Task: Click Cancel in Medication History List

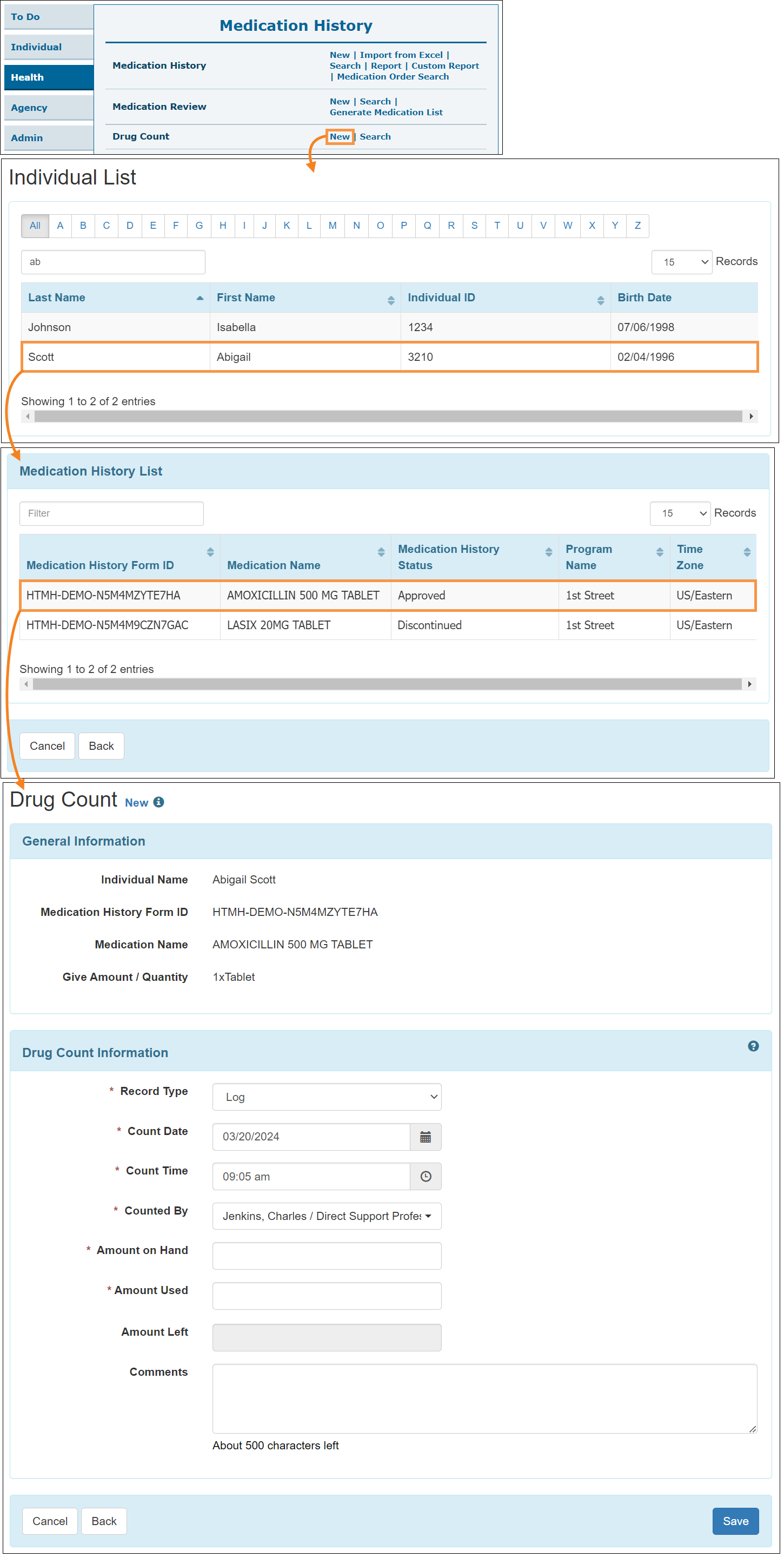Action: (x=47, y=747)
